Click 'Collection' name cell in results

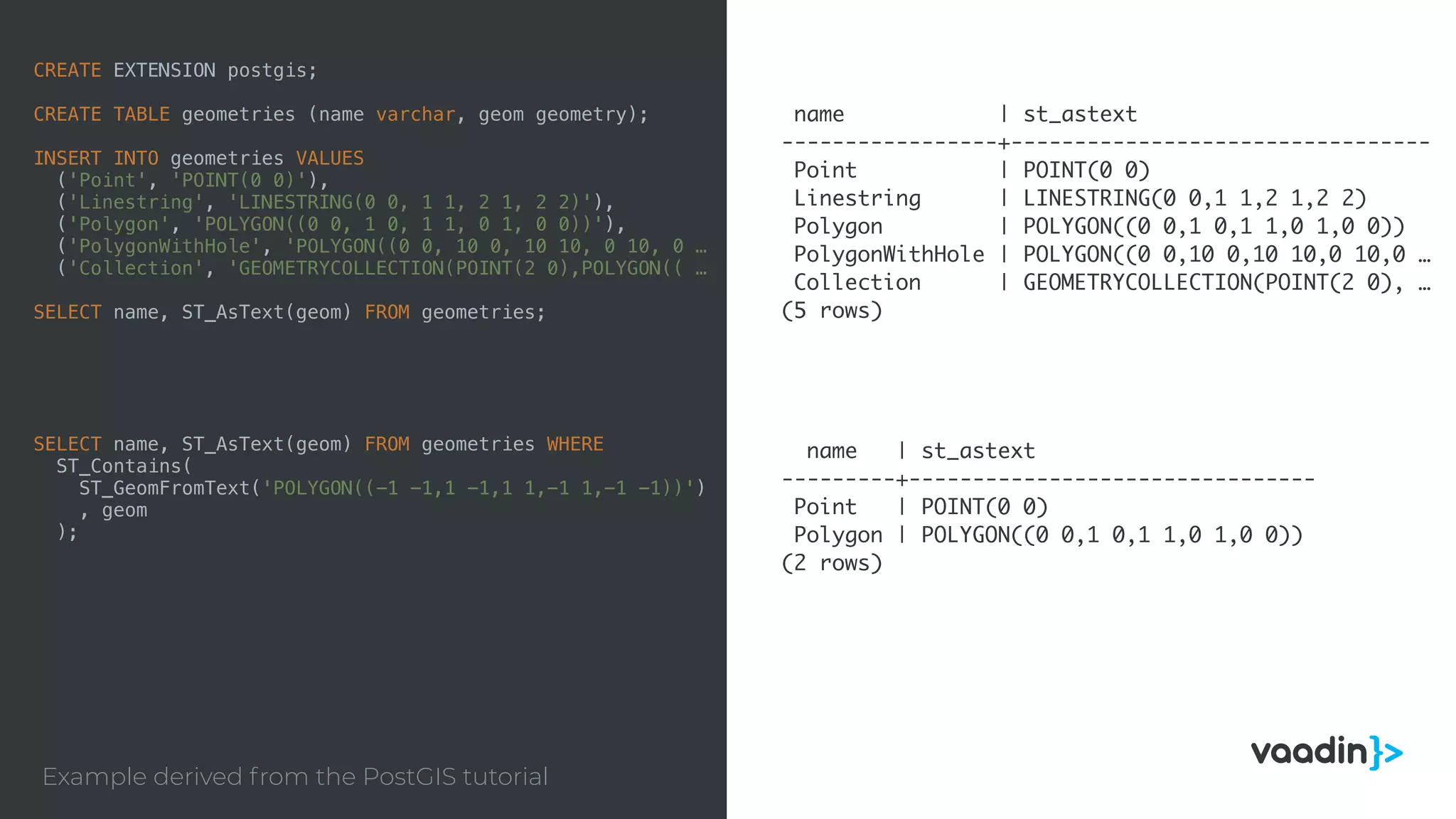click(857, 283)
